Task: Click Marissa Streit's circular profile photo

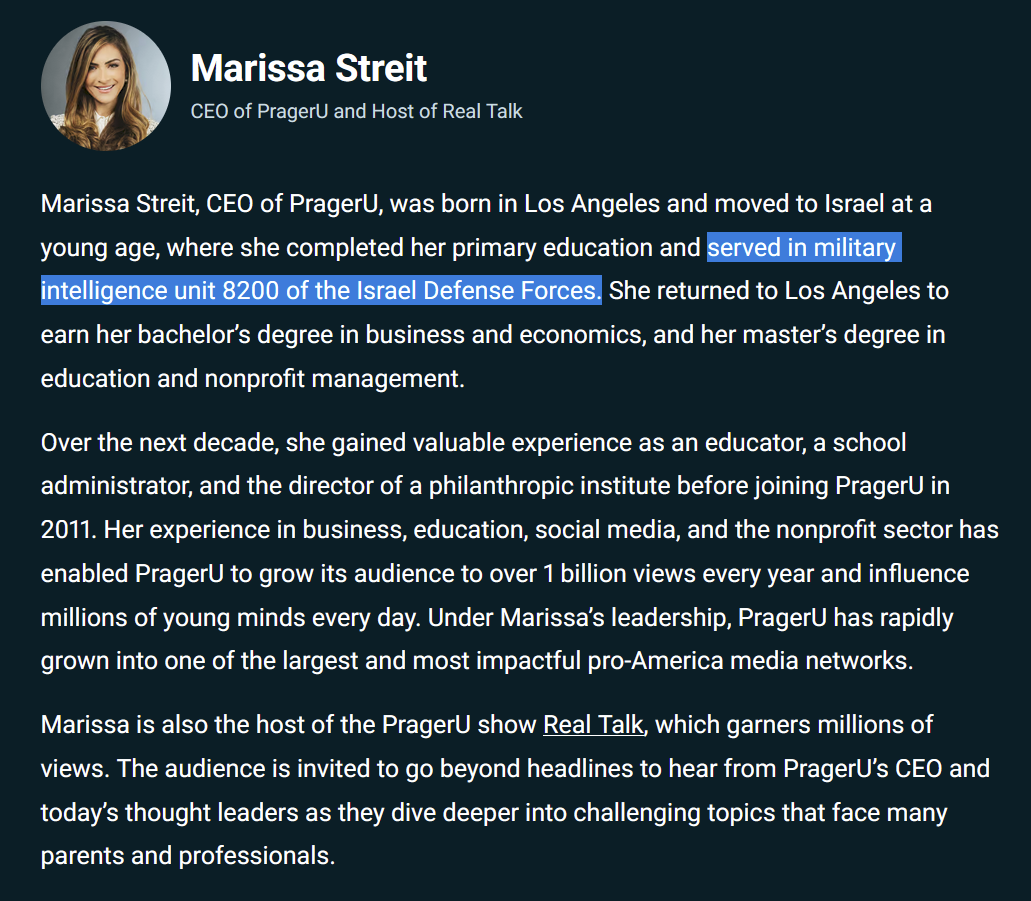Action: (x=106, y=86)
